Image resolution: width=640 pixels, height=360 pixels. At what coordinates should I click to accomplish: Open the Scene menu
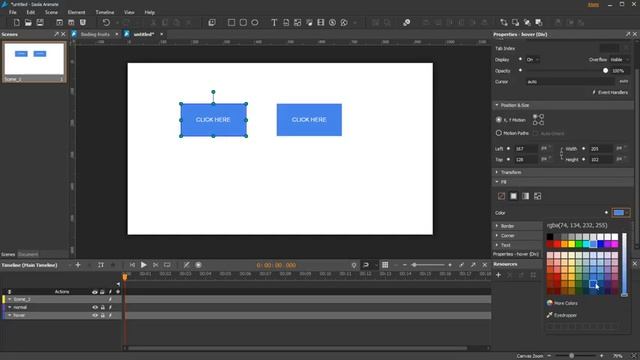(51, 12)
